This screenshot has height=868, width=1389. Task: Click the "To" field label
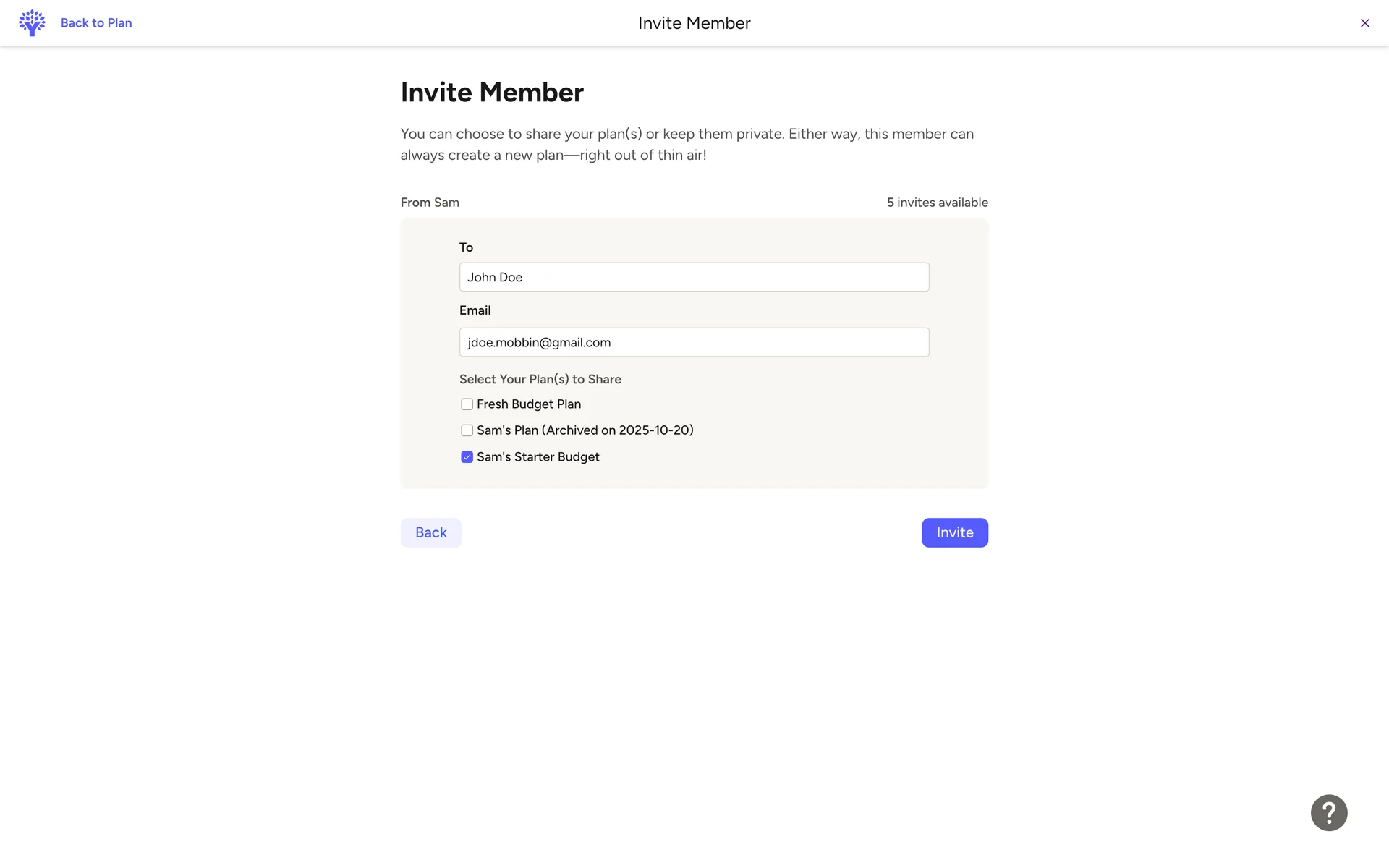click(x=466, y=247)
